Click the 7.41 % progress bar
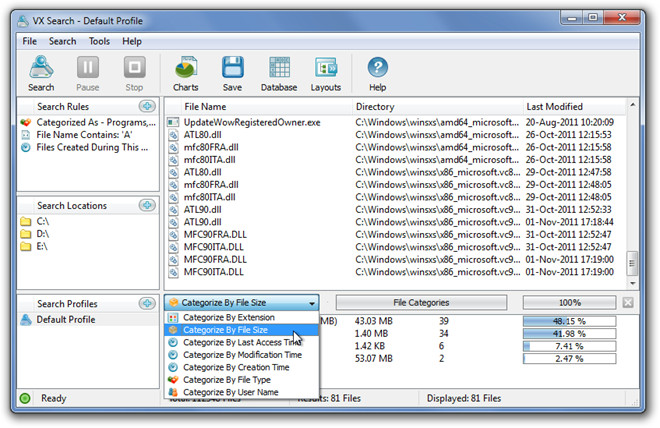The height and width of the screenshot is (428, 660). pos(570,346)
